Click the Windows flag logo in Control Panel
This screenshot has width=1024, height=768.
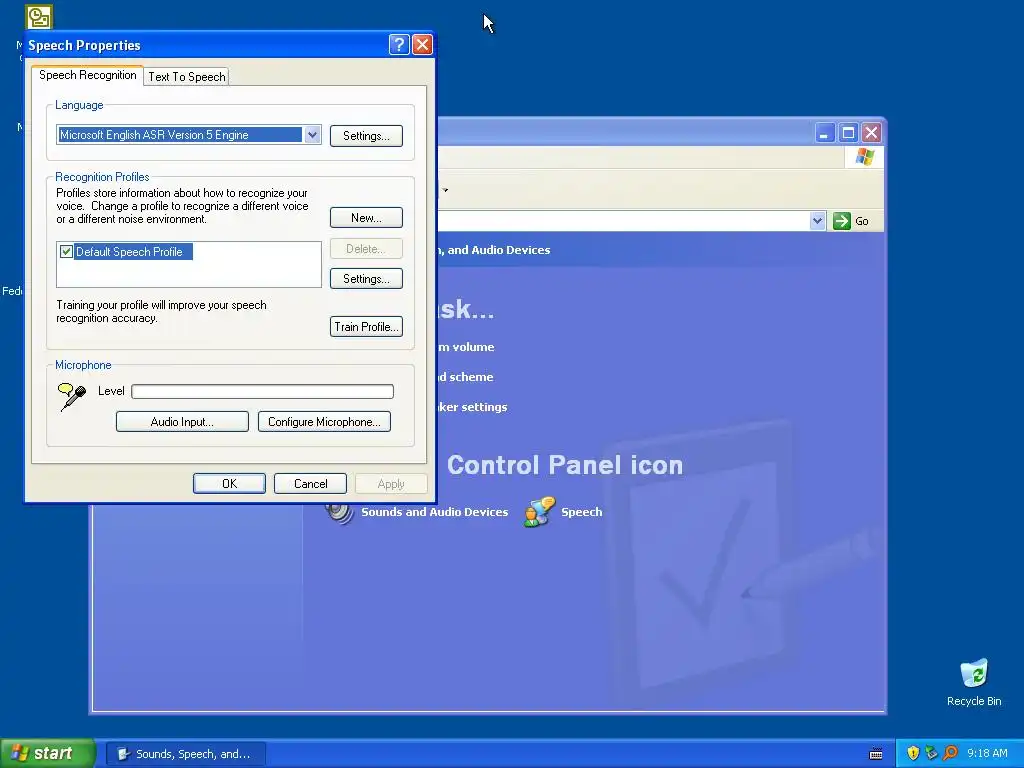[x=864, y=157]
